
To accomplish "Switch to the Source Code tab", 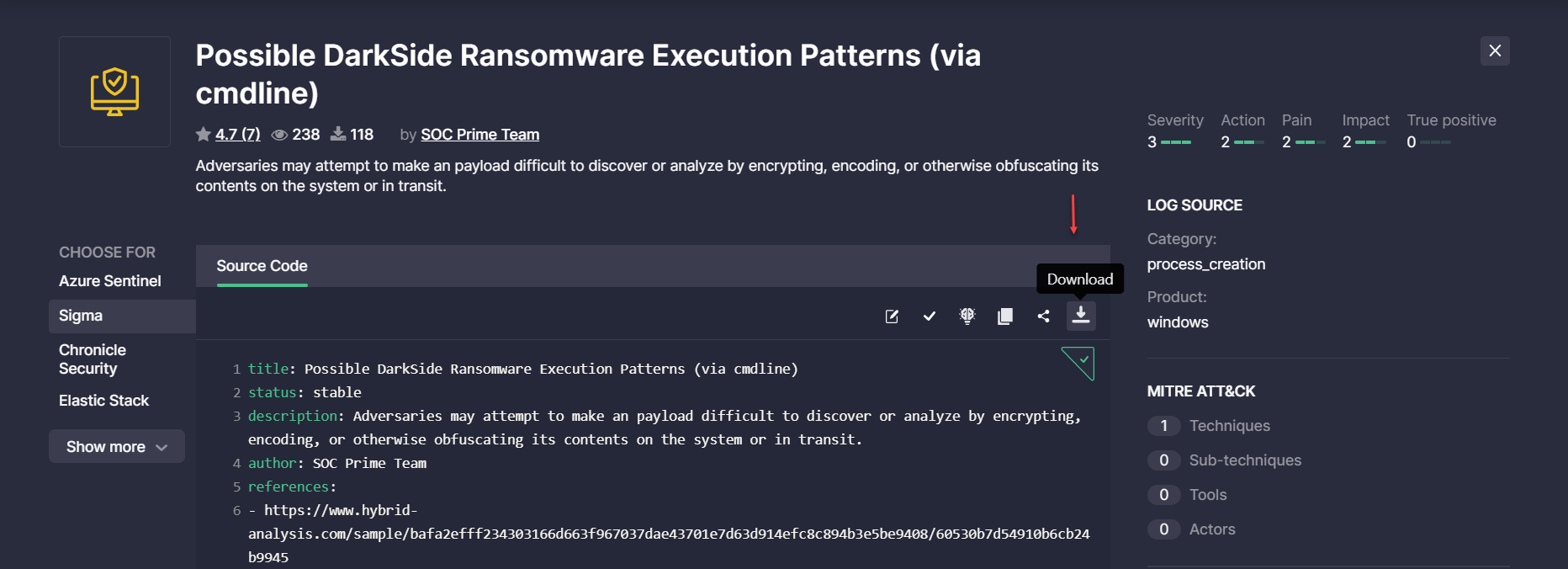I will pyautogui.click(x=262, y=266).
